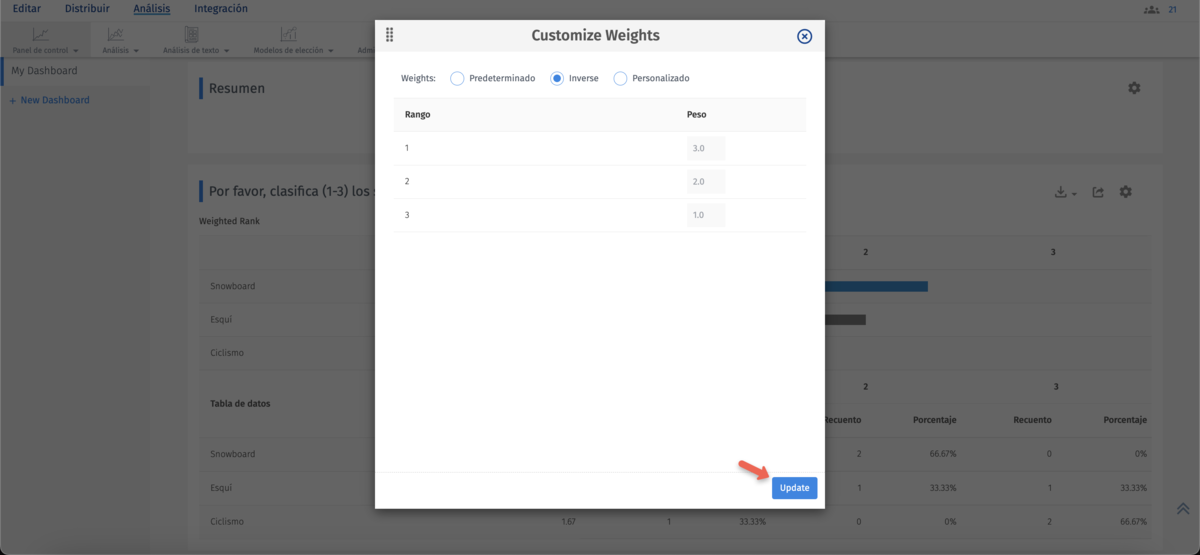The height and width of the screenshot is (555, 1200).
Task: Select the Predeterminado weights option
Action: [x=458, y=78]
